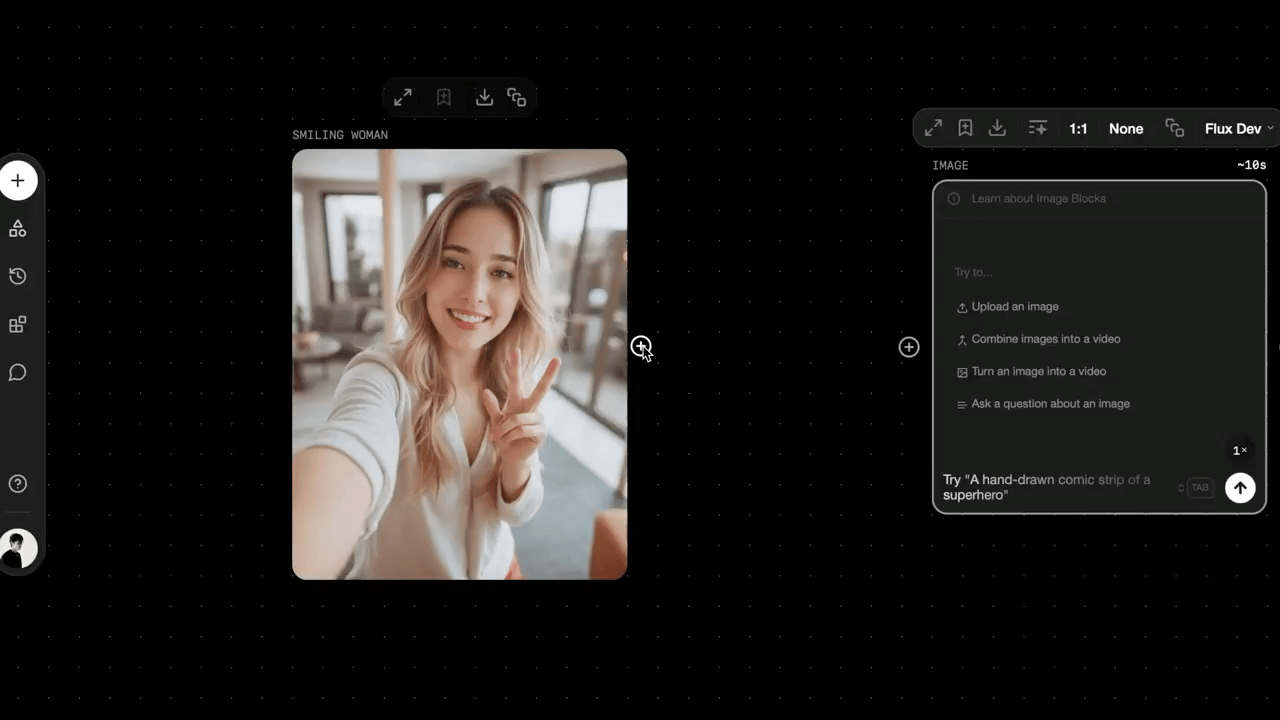Change the 1:1 aspect ratio setting
1280x720 pixels.
point(1078,128)
